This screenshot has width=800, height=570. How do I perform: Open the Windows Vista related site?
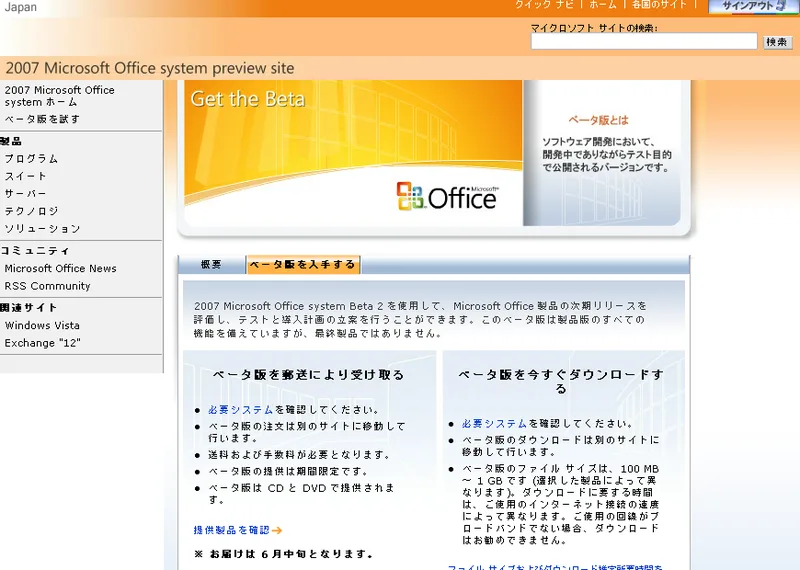(x=42, y=325)
